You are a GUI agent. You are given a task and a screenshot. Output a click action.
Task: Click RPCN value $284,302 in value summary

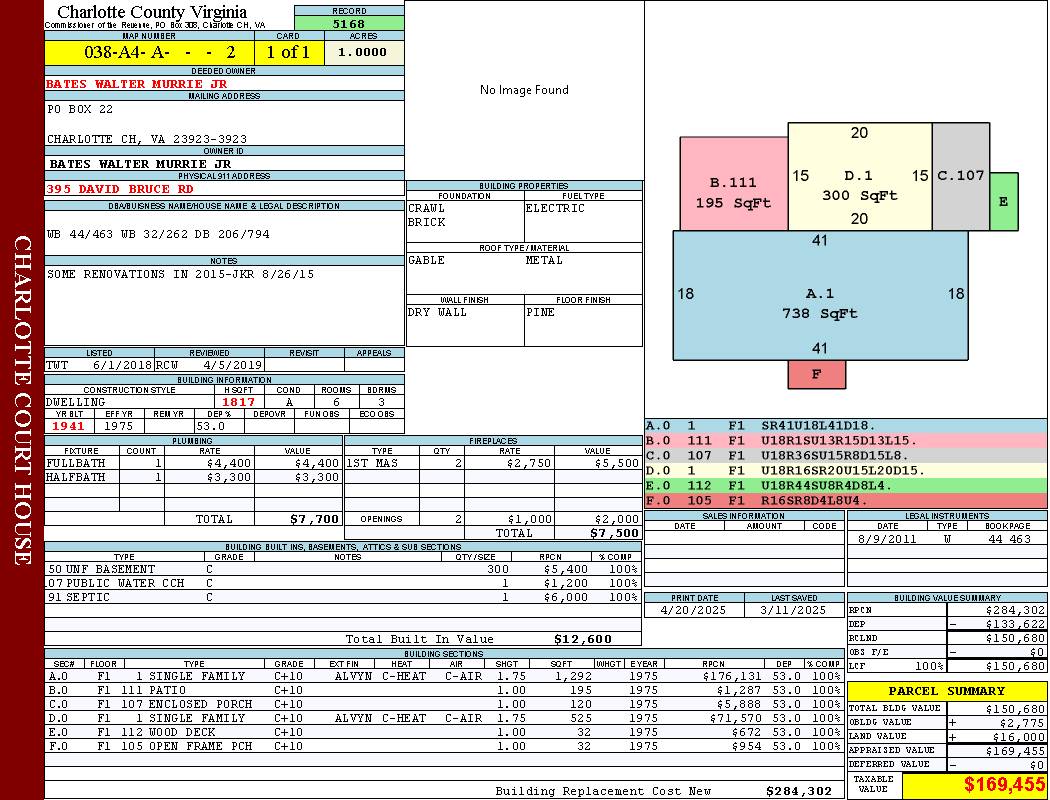click(1015, 611)
